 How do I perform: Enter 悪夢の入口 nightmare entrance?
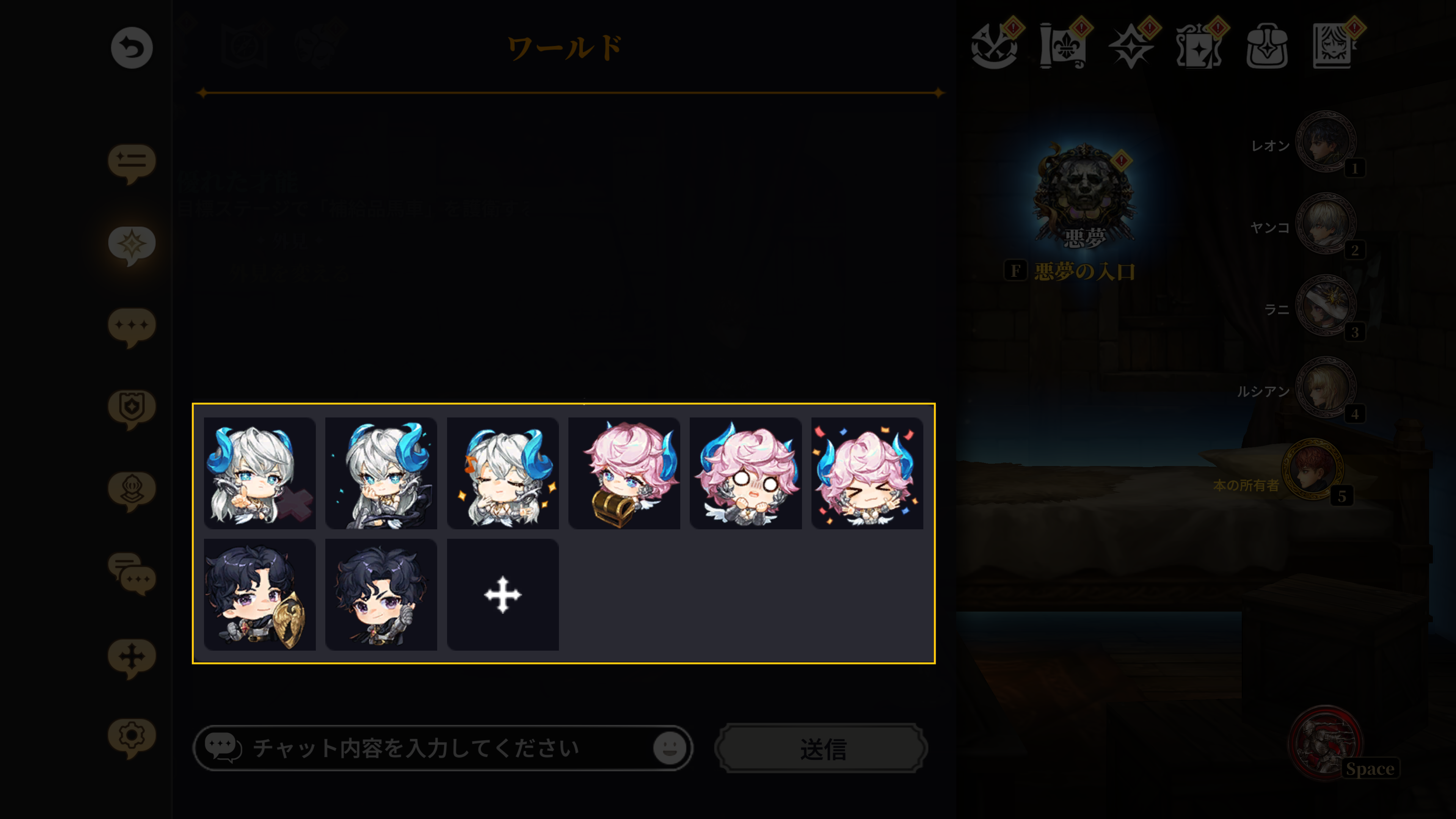1084,272
